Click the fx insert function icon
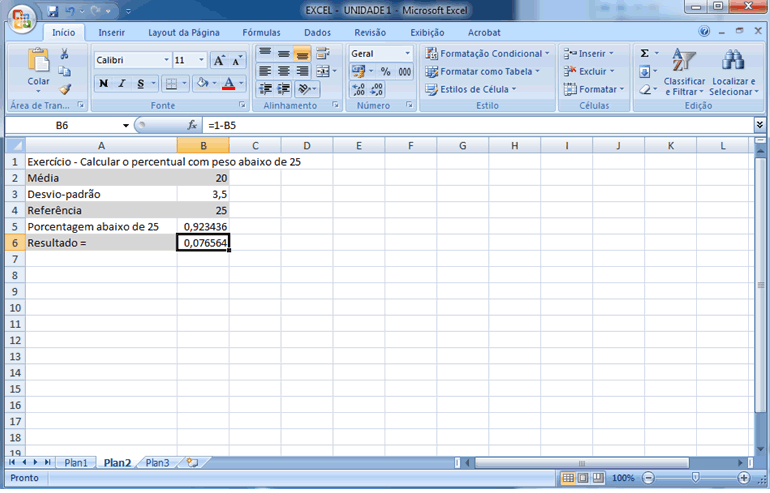 tap(193, 125)
